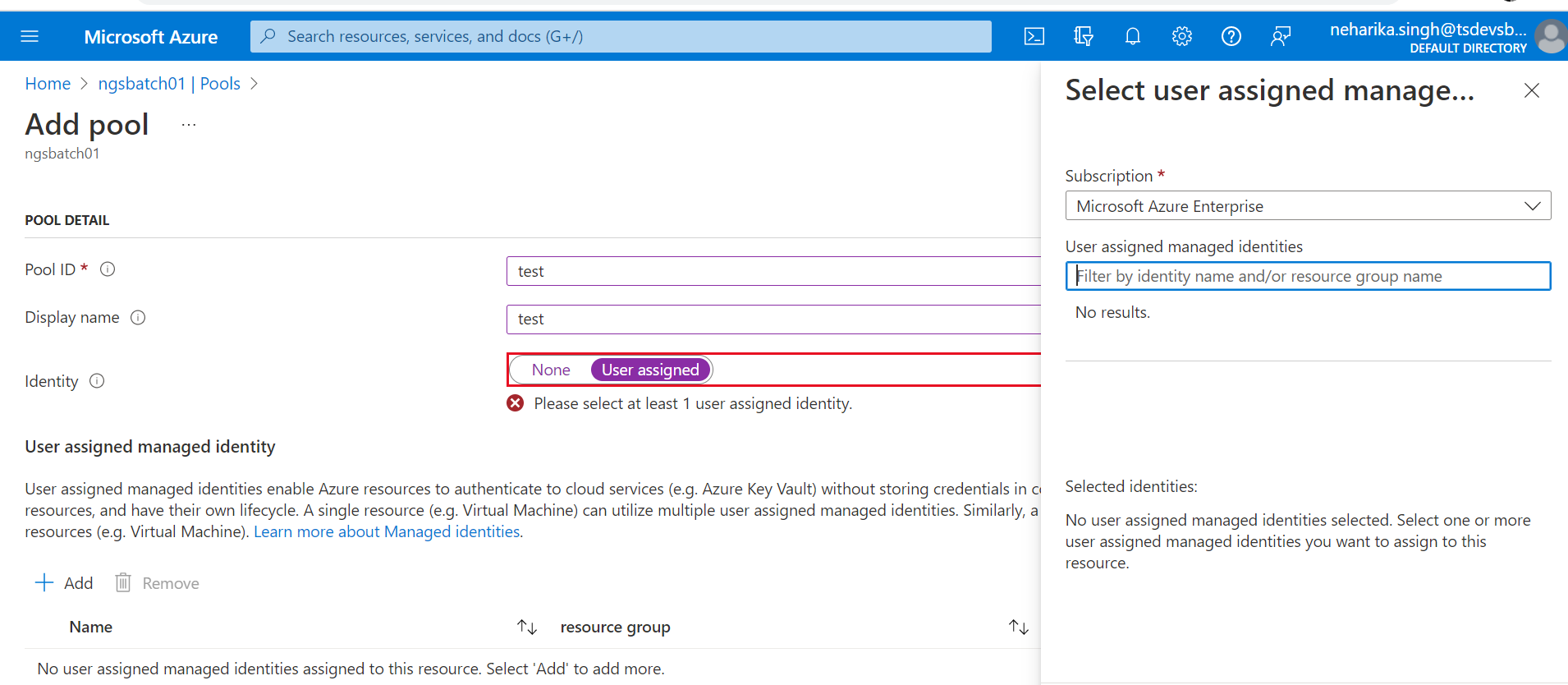Focus the global search resources box

pos(621,36)
